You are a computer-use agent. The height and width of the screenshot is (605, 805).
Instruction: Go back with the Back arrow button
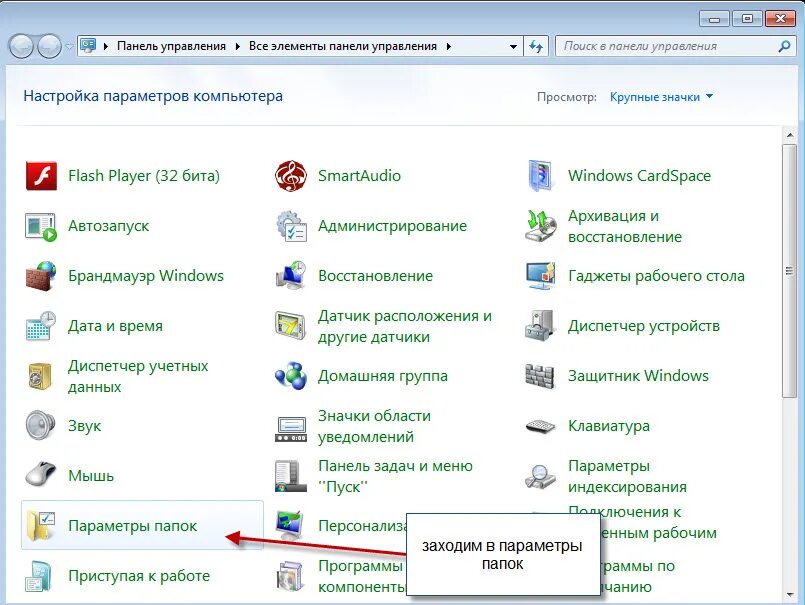pyautogui.click(x=21, y=46)
